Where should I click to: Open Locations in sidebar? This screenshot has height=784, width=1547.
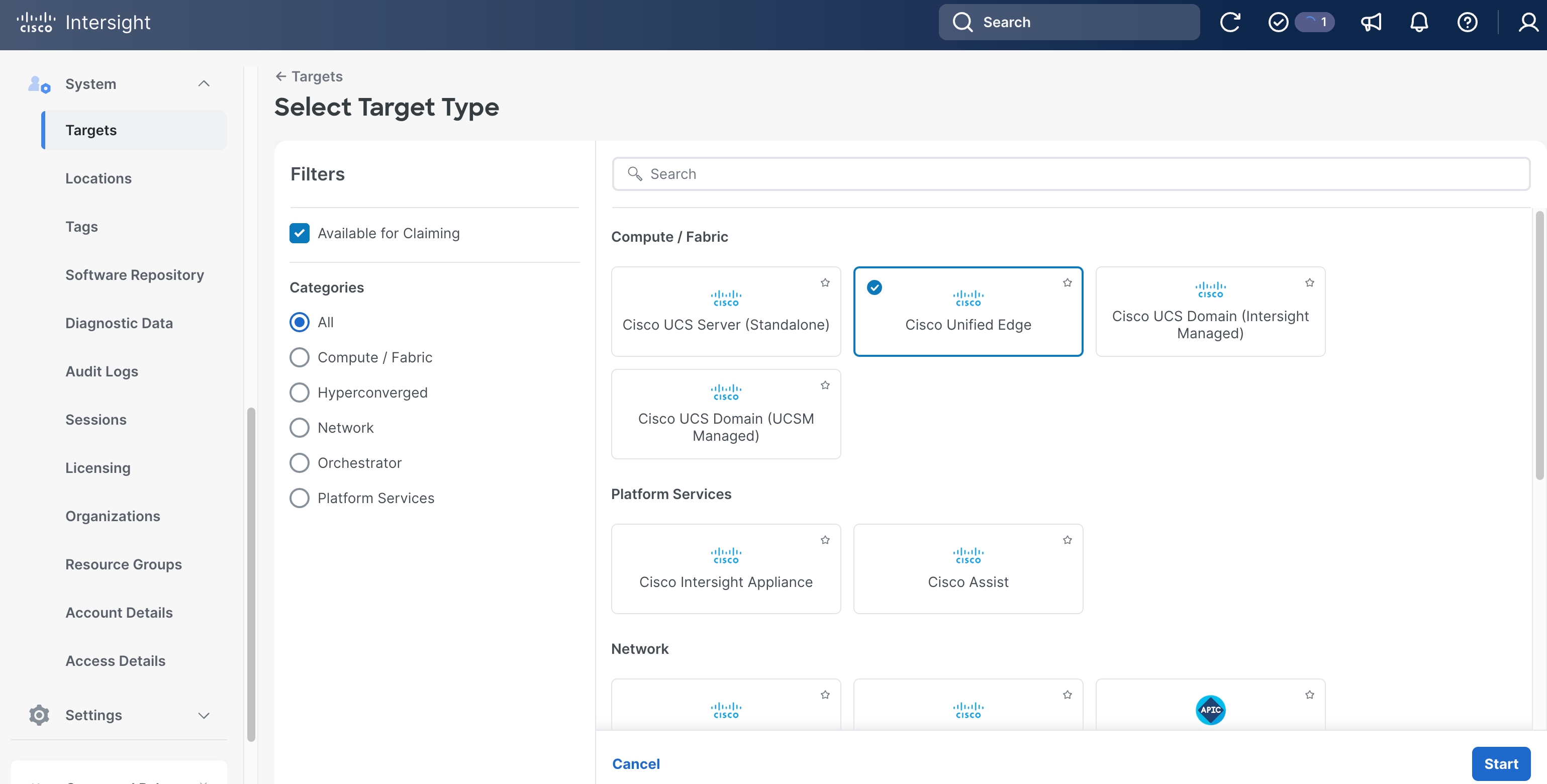click(99, 179)
